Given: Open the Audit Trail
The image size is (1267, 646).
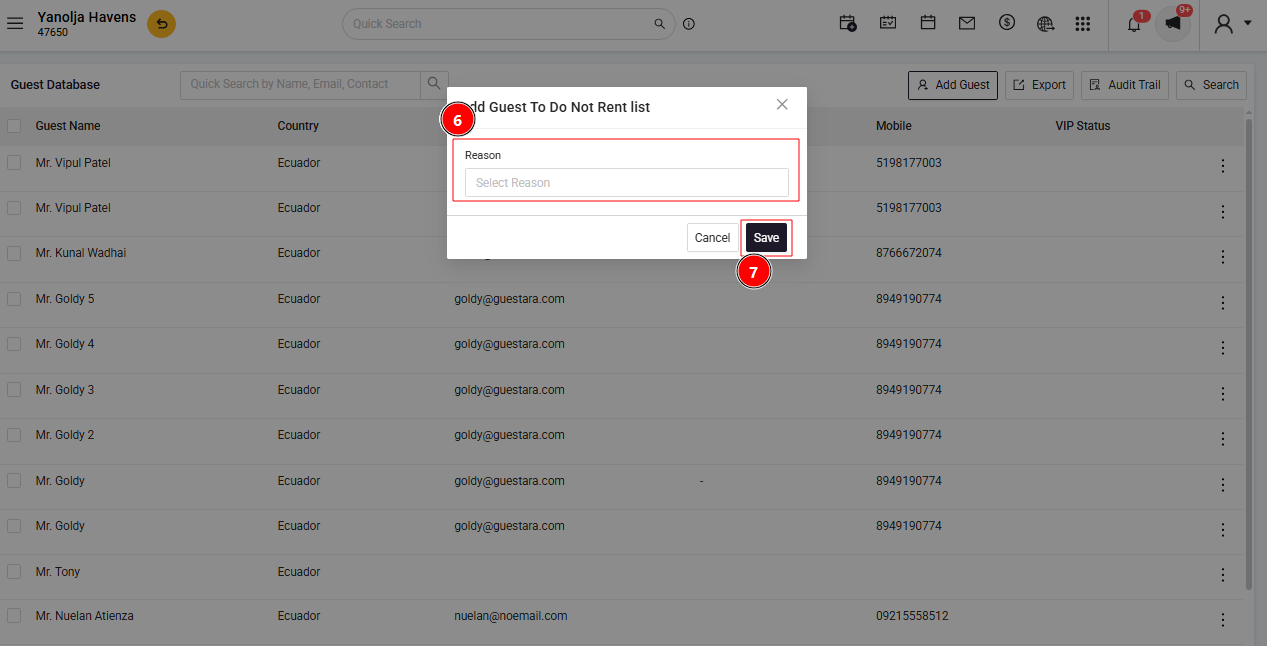Looking at the screenshot, I should 1125,85.
